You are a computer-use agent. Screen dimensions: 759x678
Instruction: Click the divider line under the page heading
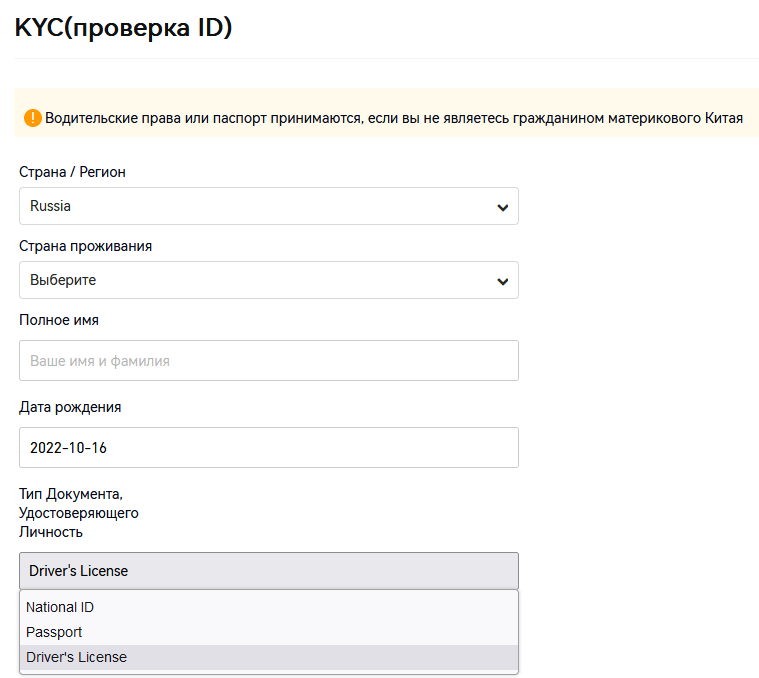click(x=386, y=58)
